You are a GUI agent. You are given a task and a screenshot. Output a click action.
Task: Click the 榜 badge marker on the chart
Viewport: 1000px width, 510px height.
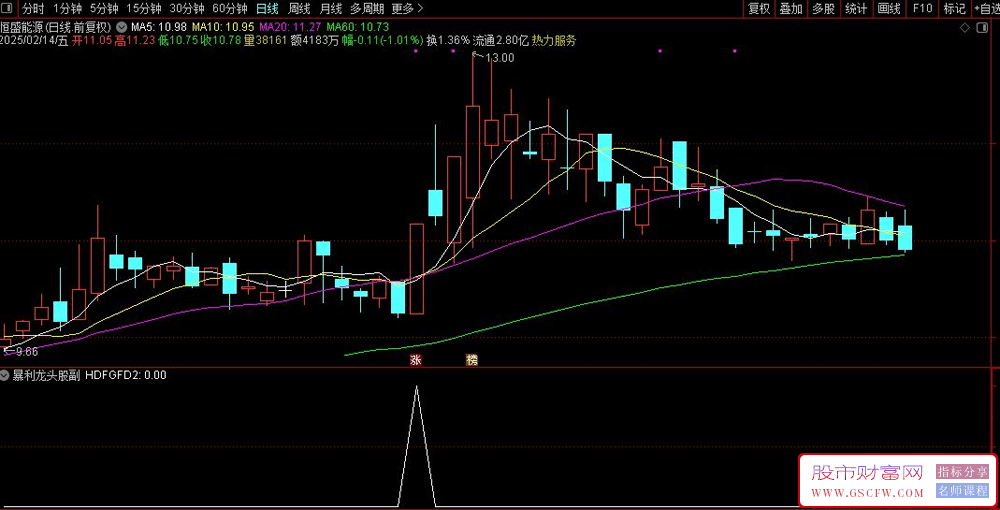click(470, 359)
